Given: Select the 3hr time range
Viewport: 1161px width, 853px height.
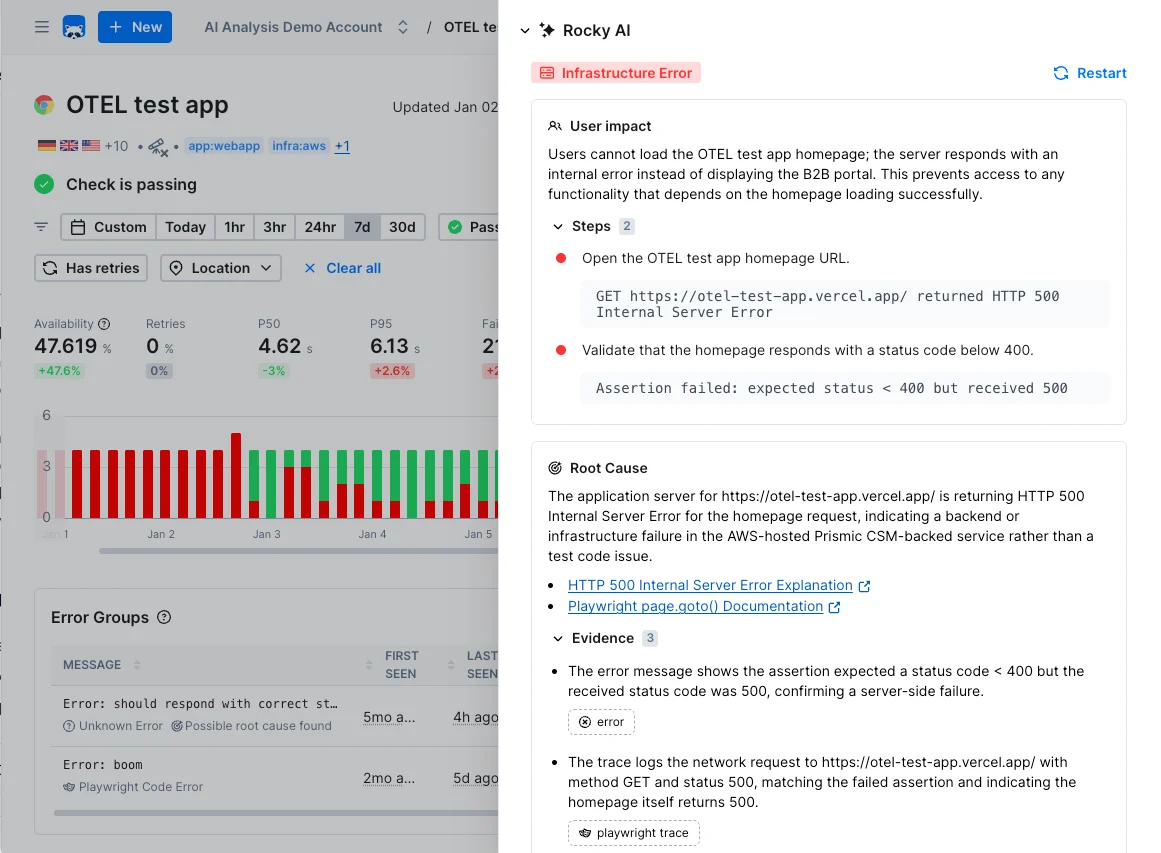Looking at the screenshot, I should tap(275, 227).
